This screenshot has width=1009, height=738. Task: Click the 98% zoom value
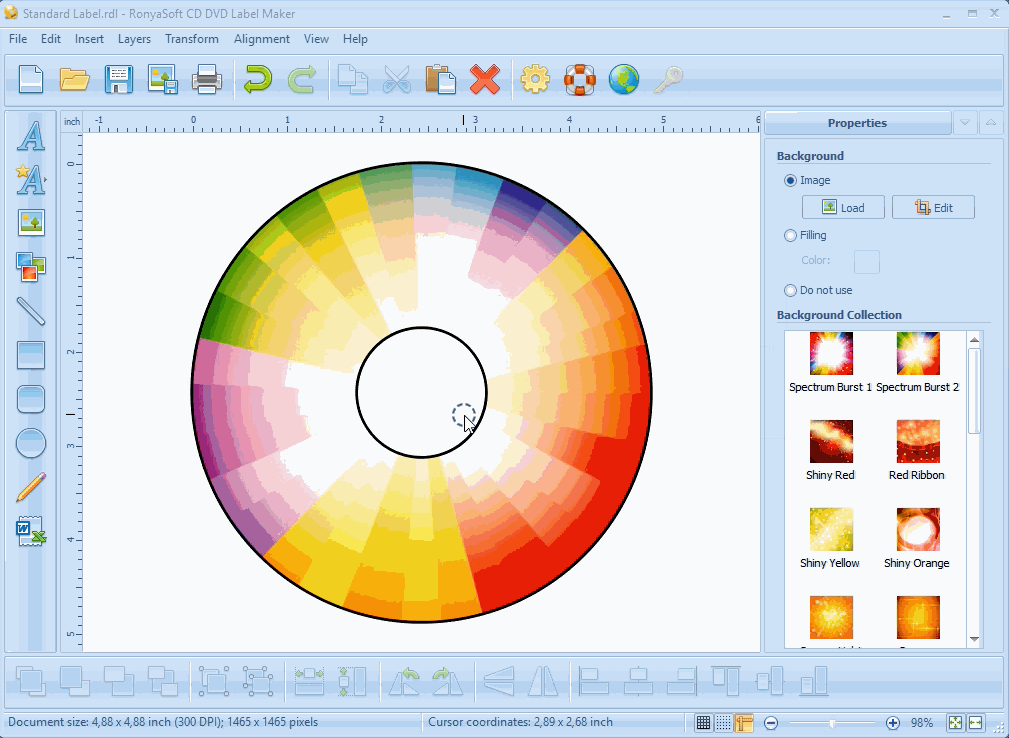click(x=922, y=723)
